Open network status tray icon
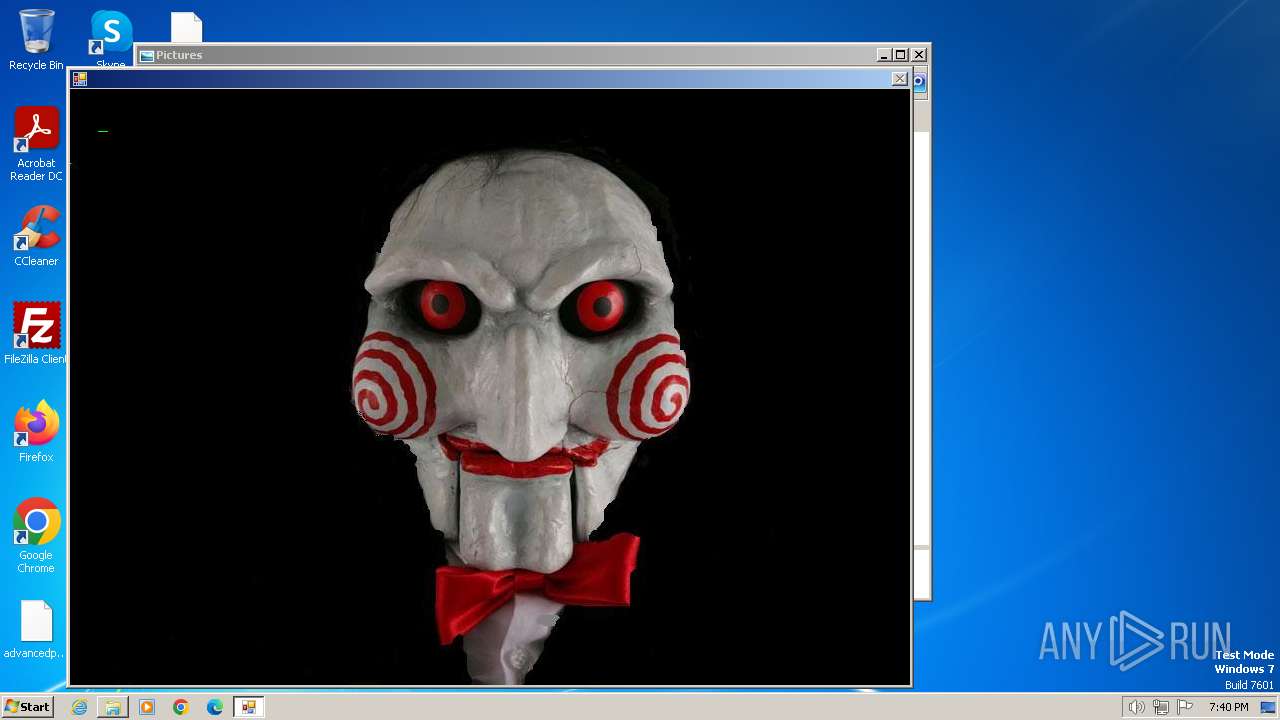Viewport: 1280px width, 720px height. click(x=1160, y=707)
